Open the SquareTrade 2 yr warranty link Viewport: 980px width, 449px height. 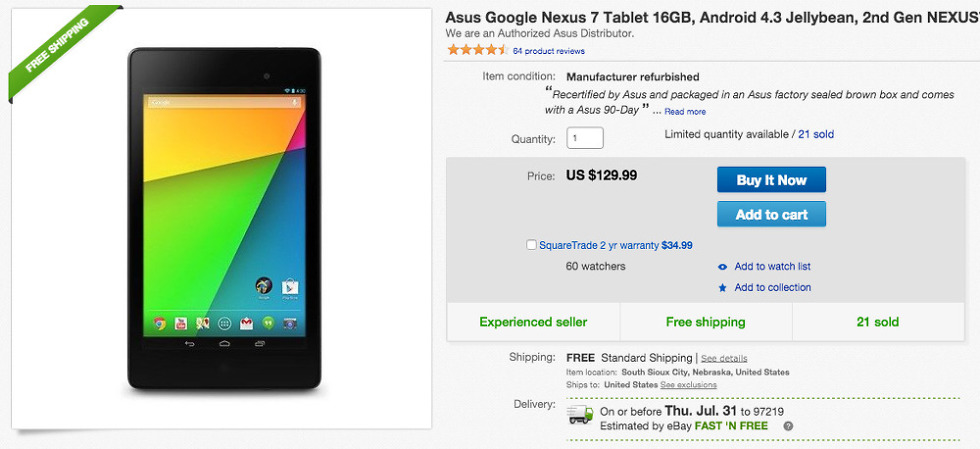coord(598,245)
